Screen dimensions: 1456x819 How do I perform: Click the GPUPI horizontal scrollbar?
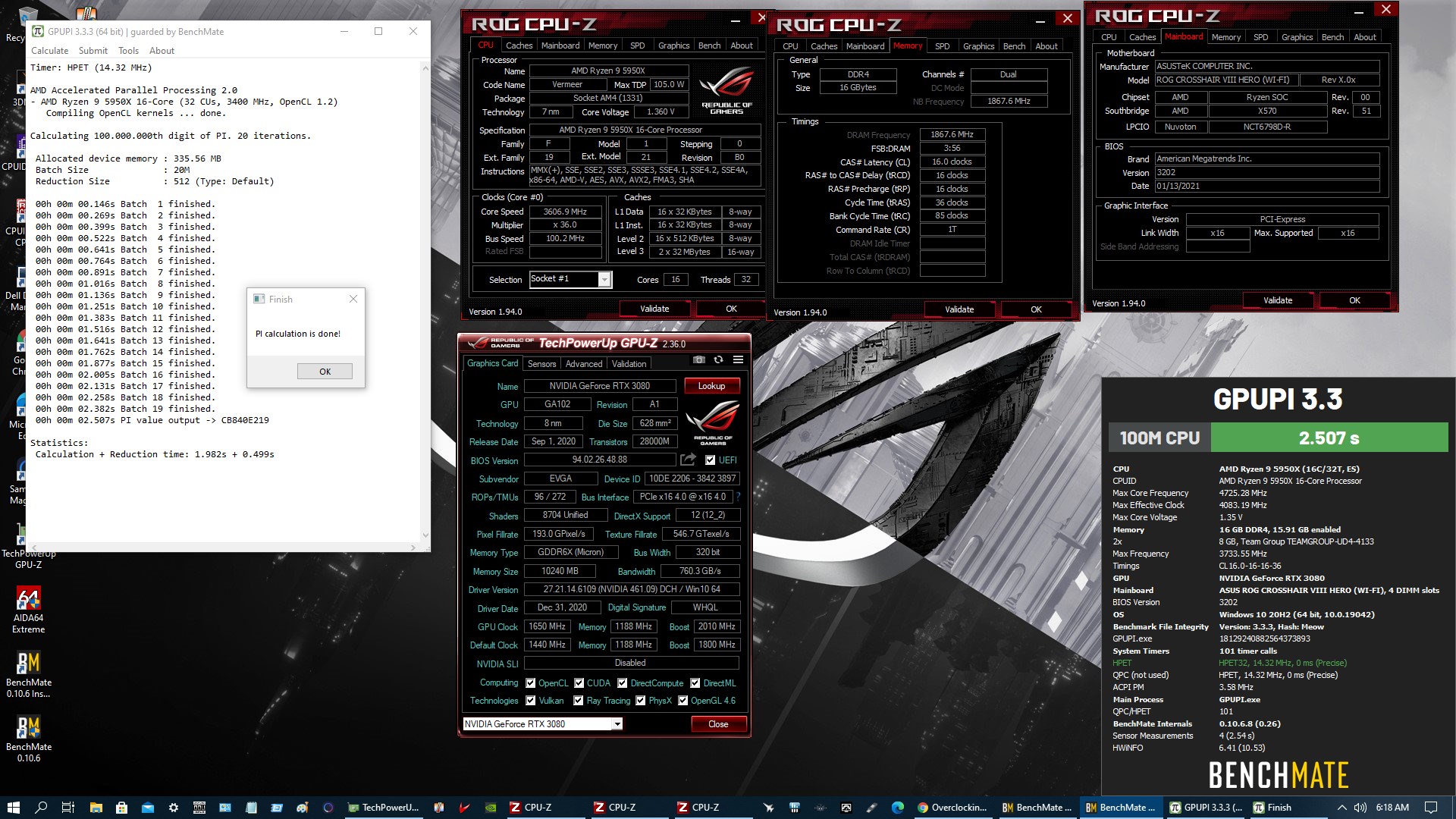pos(223,547)
